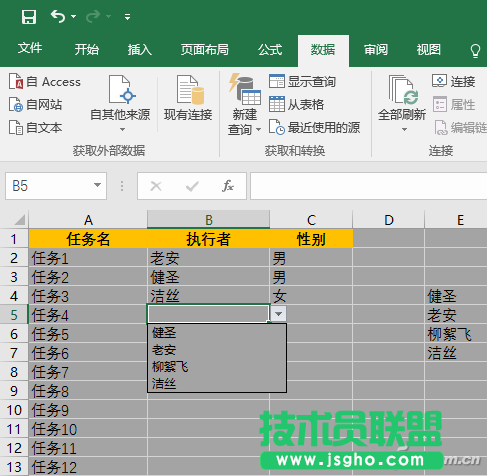Click 最近使用的源 recent sources
The image size is (487, 476).
(314, 128)
